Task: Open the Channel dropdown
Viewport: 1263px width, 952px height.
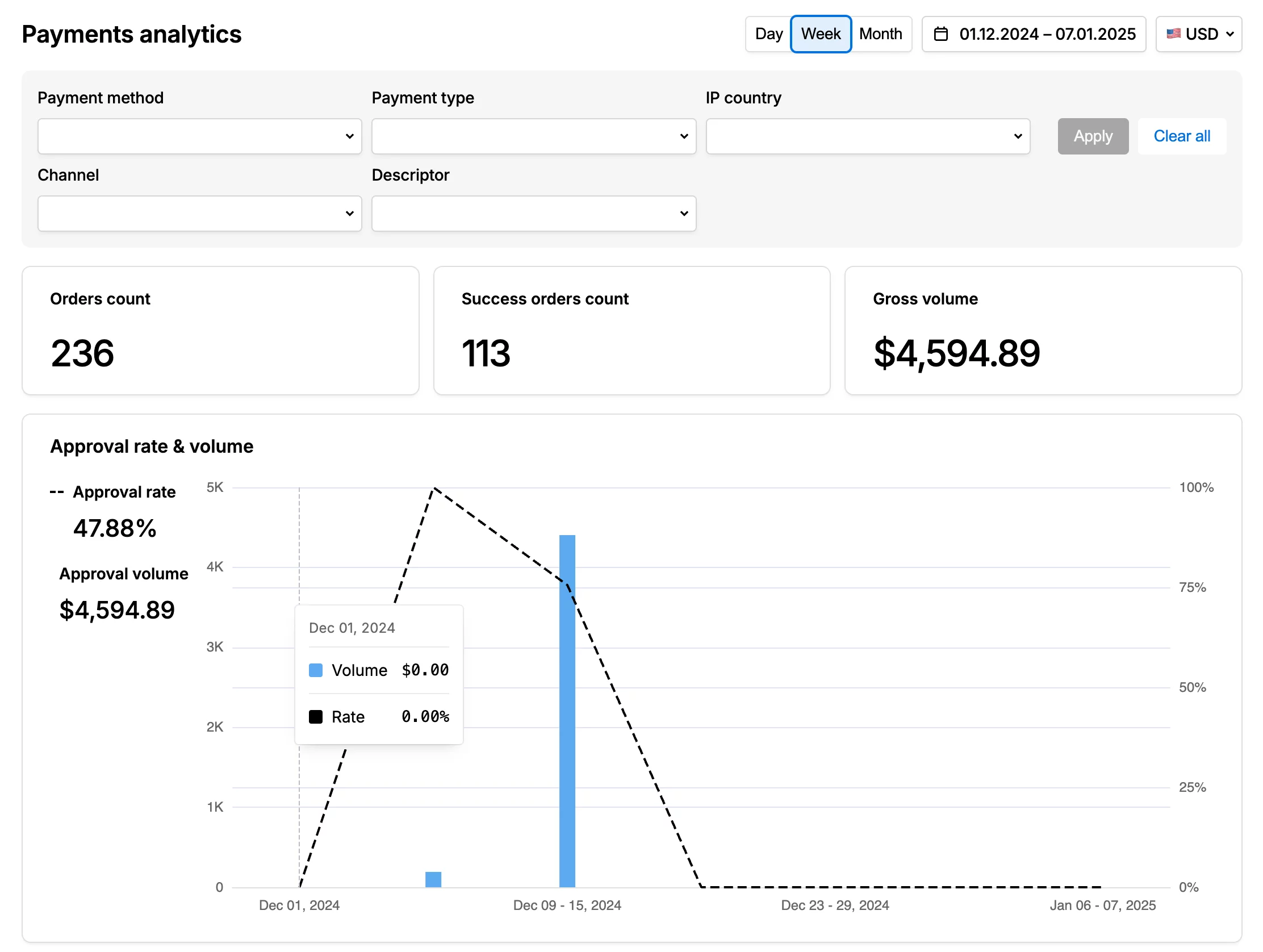Action: (x=199, y=213)
